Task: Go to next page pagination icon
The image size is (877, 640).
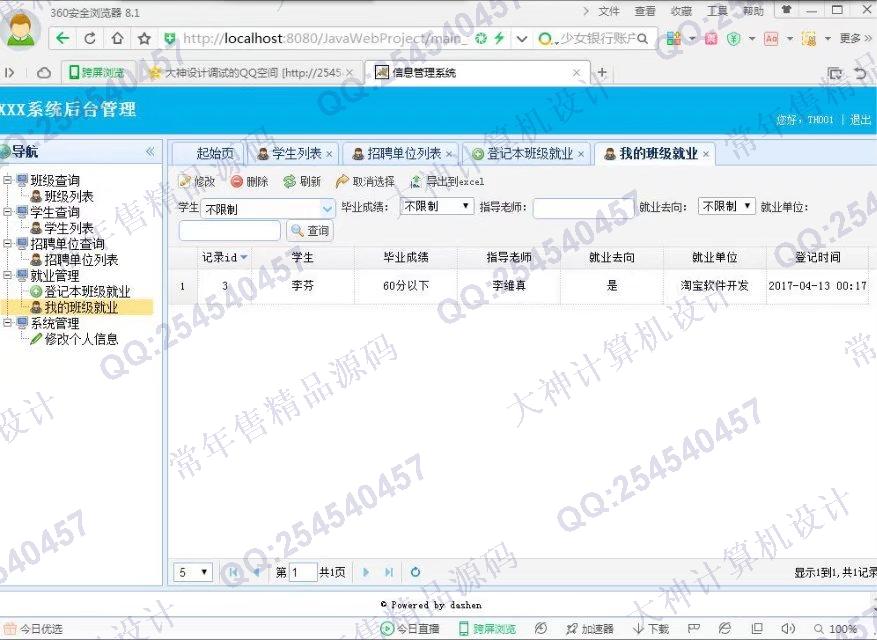Action: pos(366,572)
